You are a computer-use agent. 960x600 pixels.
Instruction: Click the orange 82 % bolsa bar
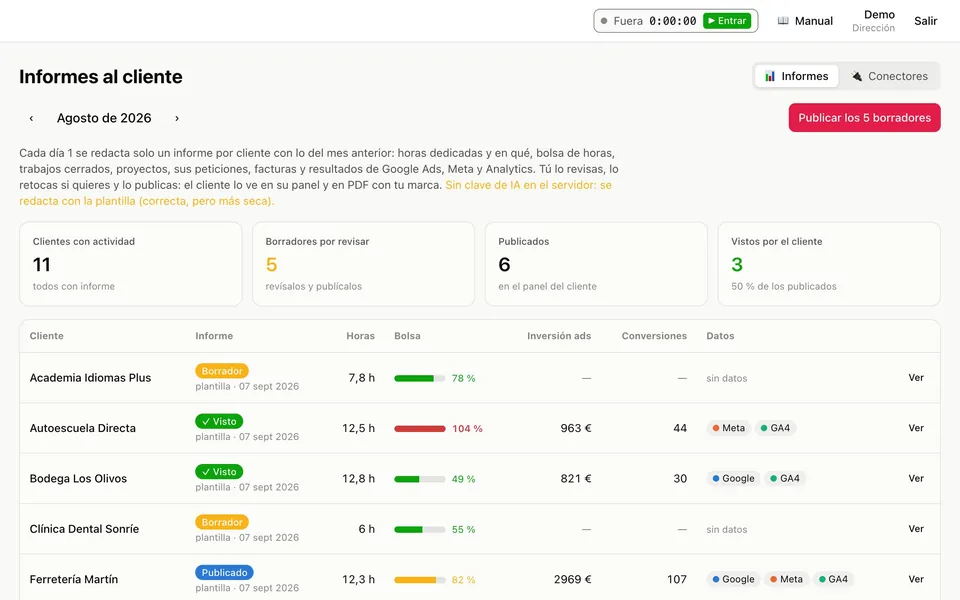pyautogui.click(x=419, y=580)
